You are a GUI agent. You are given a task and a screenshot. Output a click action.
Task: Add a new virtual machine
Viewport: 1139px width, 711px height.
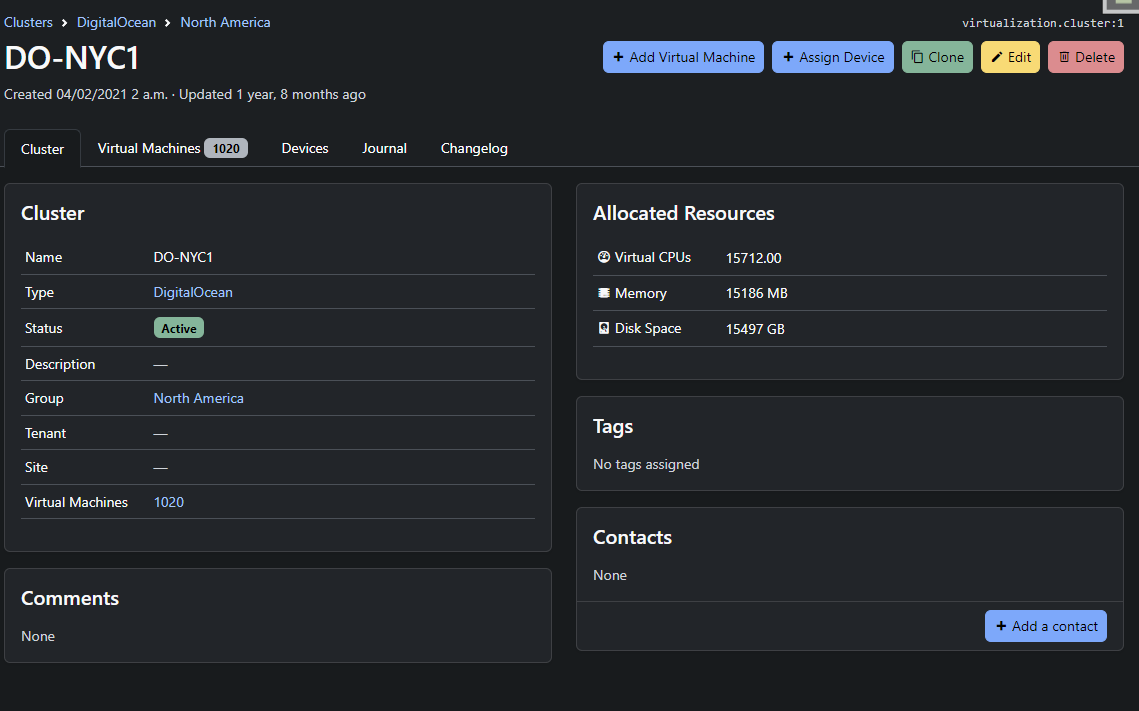coord(683,57)
